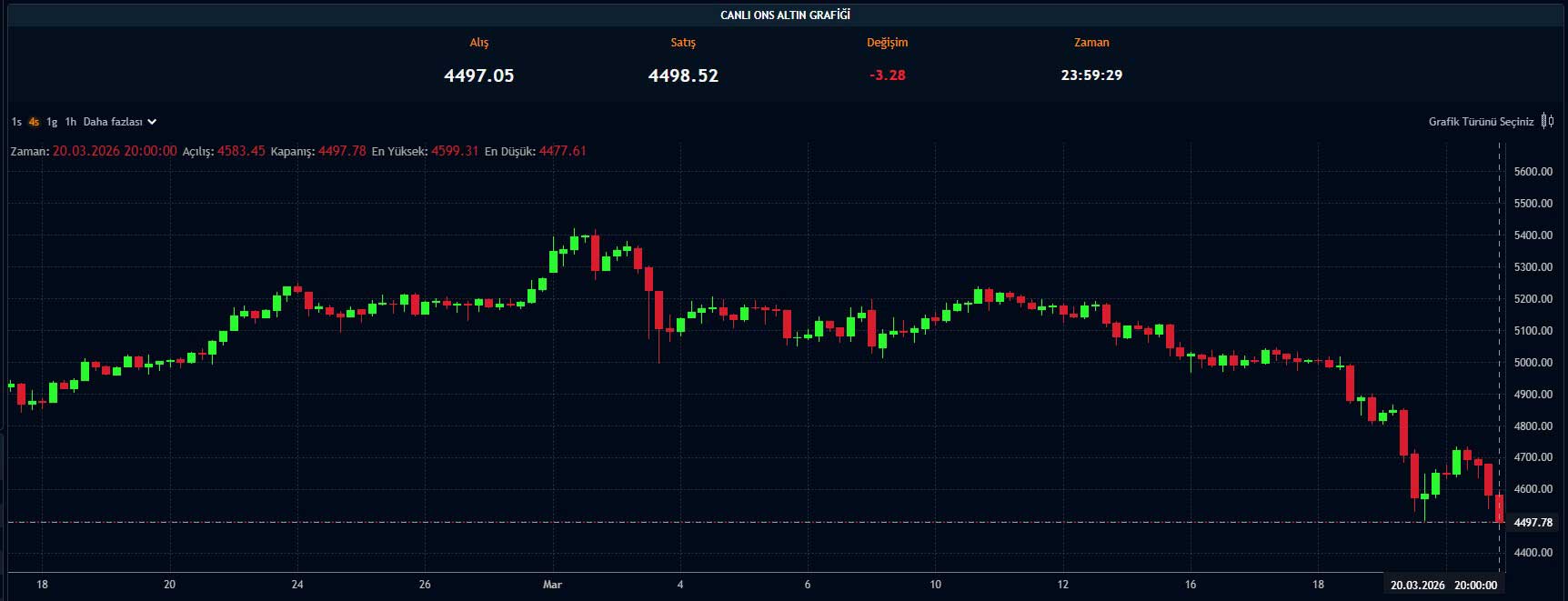Switch to the 1s time interval
The width and height of the screenshot is (1568, 601).
coord(16,122)
